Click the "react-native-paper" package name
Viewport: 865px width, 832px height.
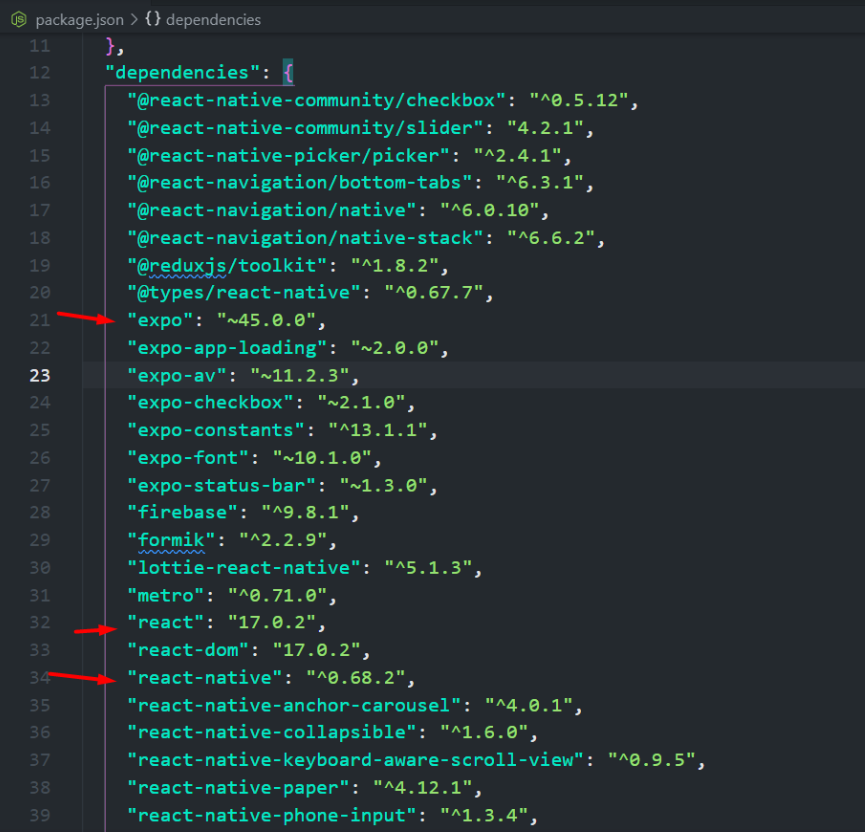tap(238, 787)
